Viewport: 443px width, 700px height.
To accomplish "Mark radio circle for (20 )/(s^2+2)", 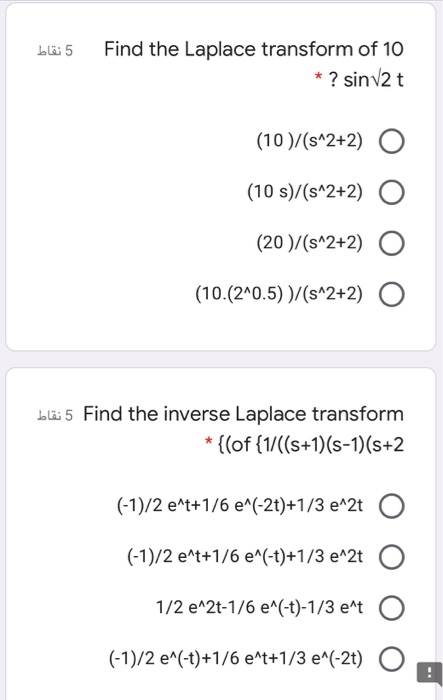I will (x=392, y=243).
